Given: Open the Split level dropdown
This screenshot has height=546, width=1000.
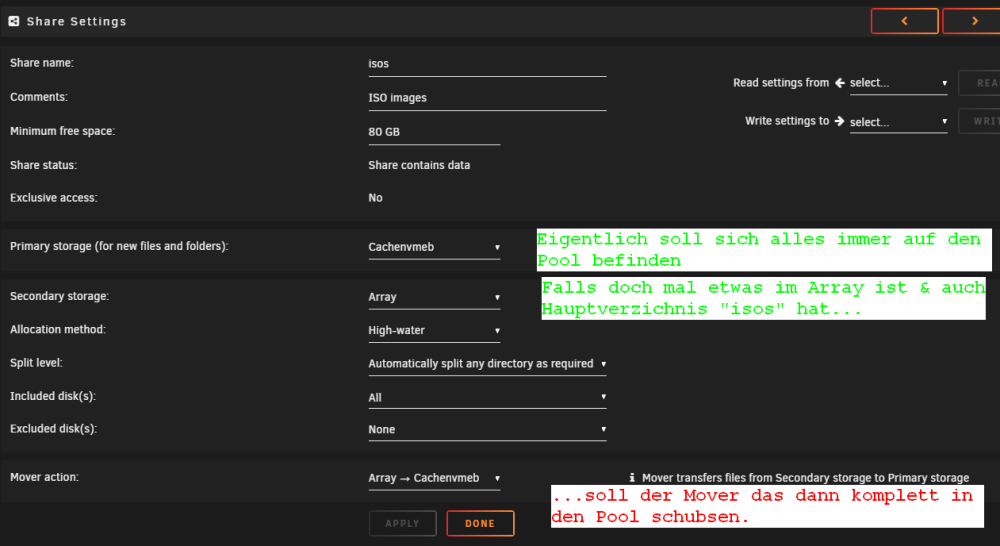Looking at the screenshot, I should point(487,364).
